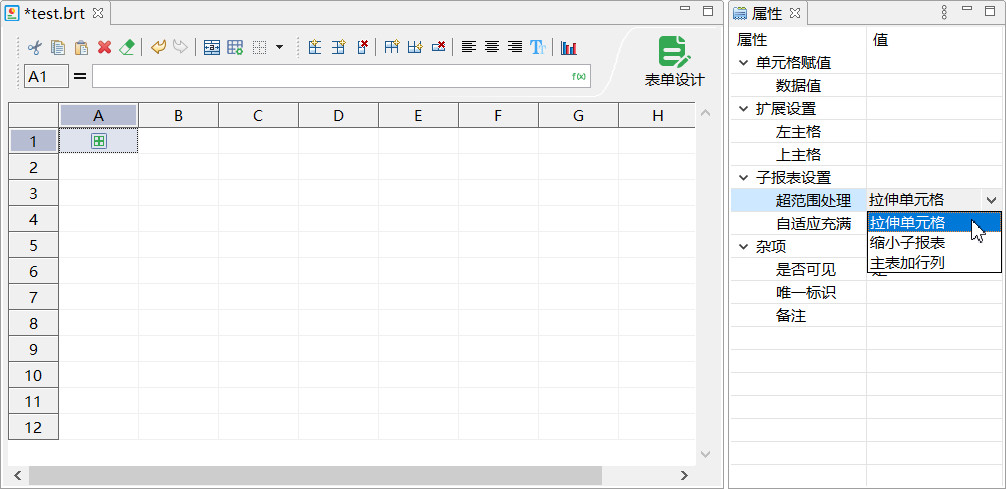The image size is (1006, 489).
Task: Click the Undo arrow icon
Action: (158, 47)
